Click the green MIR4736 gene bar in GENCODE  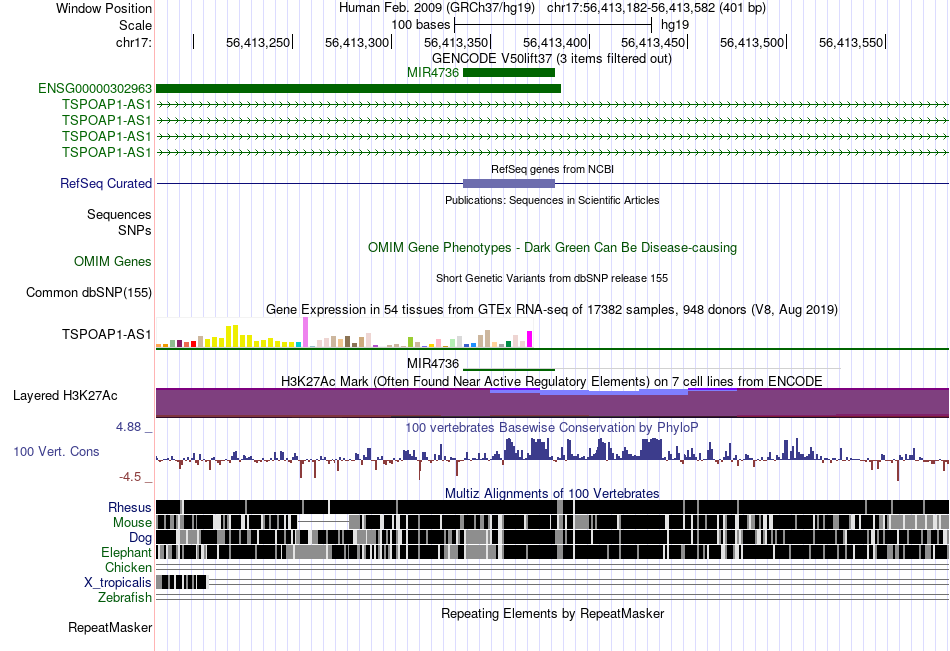(509, 73)
